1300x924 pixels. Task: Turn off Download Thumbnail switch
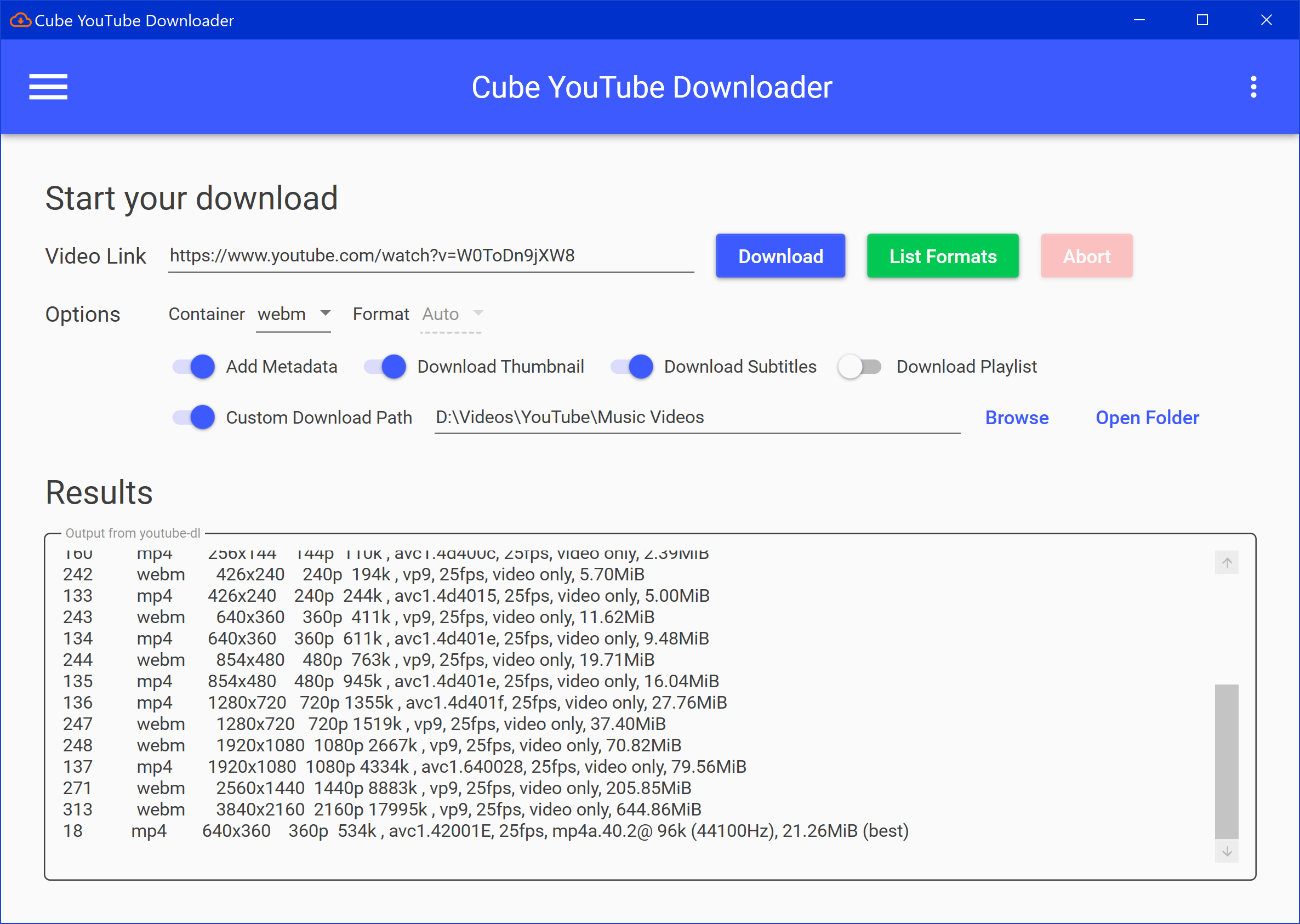point(385,367)
